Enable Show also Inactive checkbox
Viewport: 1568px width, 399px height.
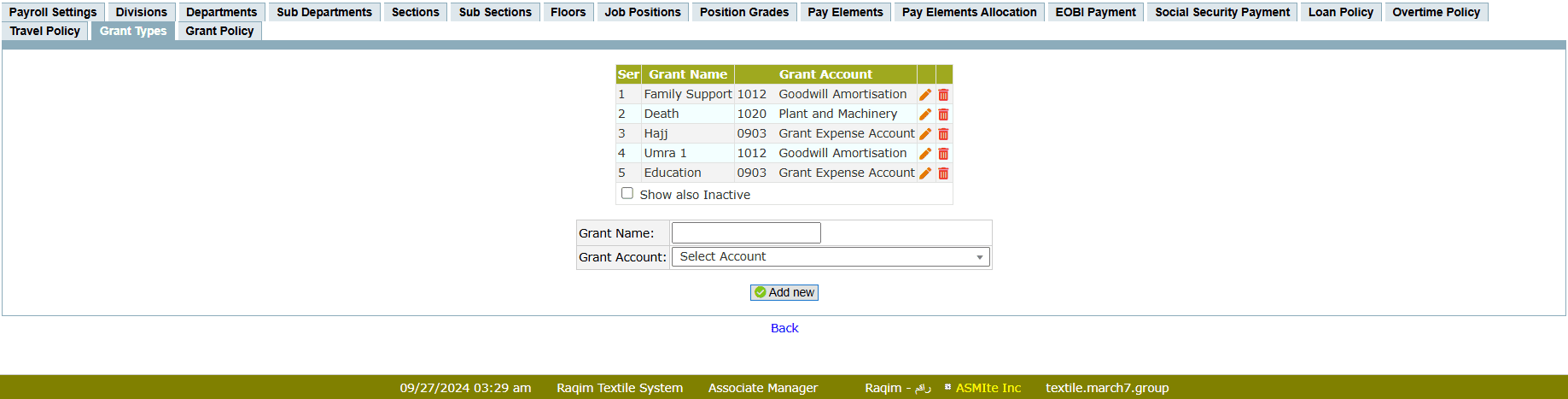tap(627, 194)
